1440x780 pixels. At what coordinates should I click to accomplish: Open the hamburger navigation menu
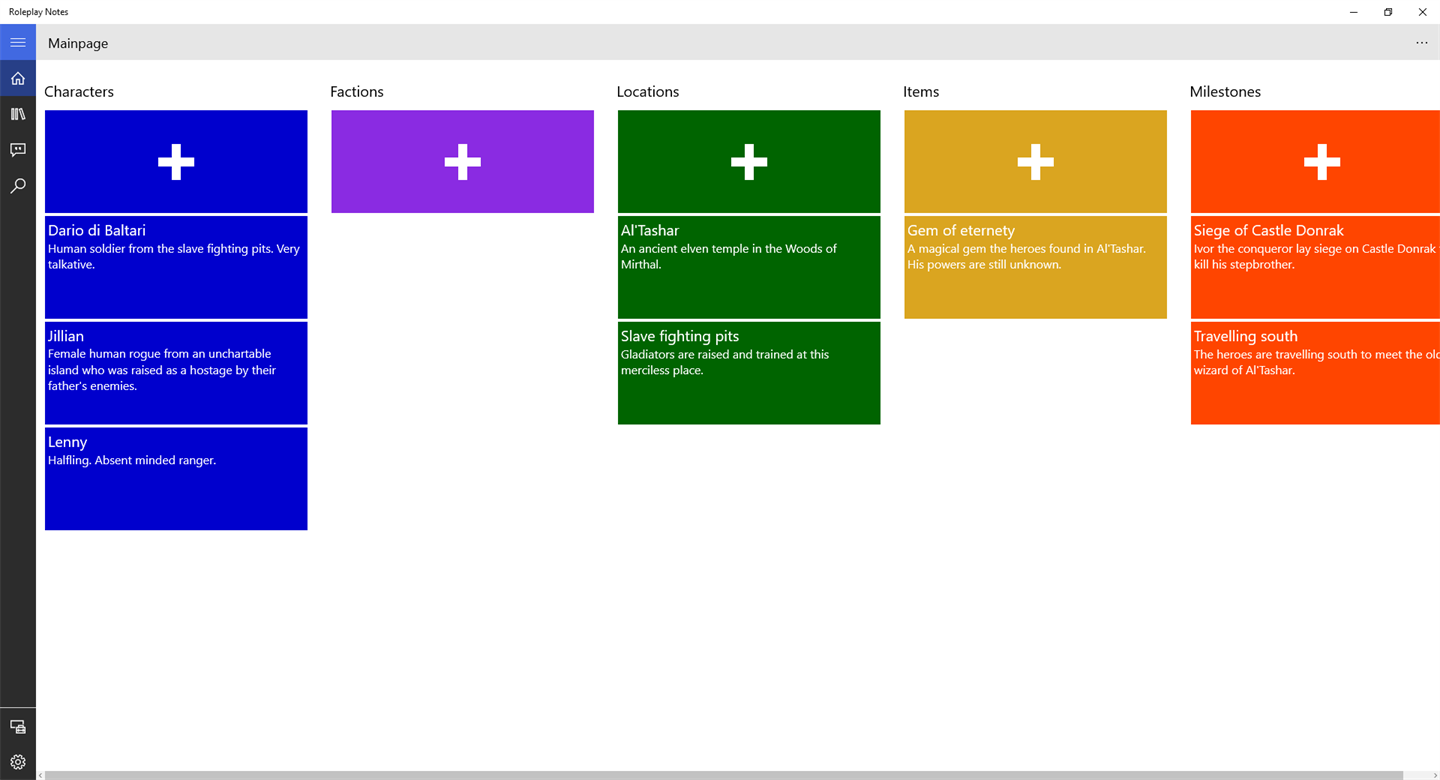pyautogui.click(x=18, y=42)
